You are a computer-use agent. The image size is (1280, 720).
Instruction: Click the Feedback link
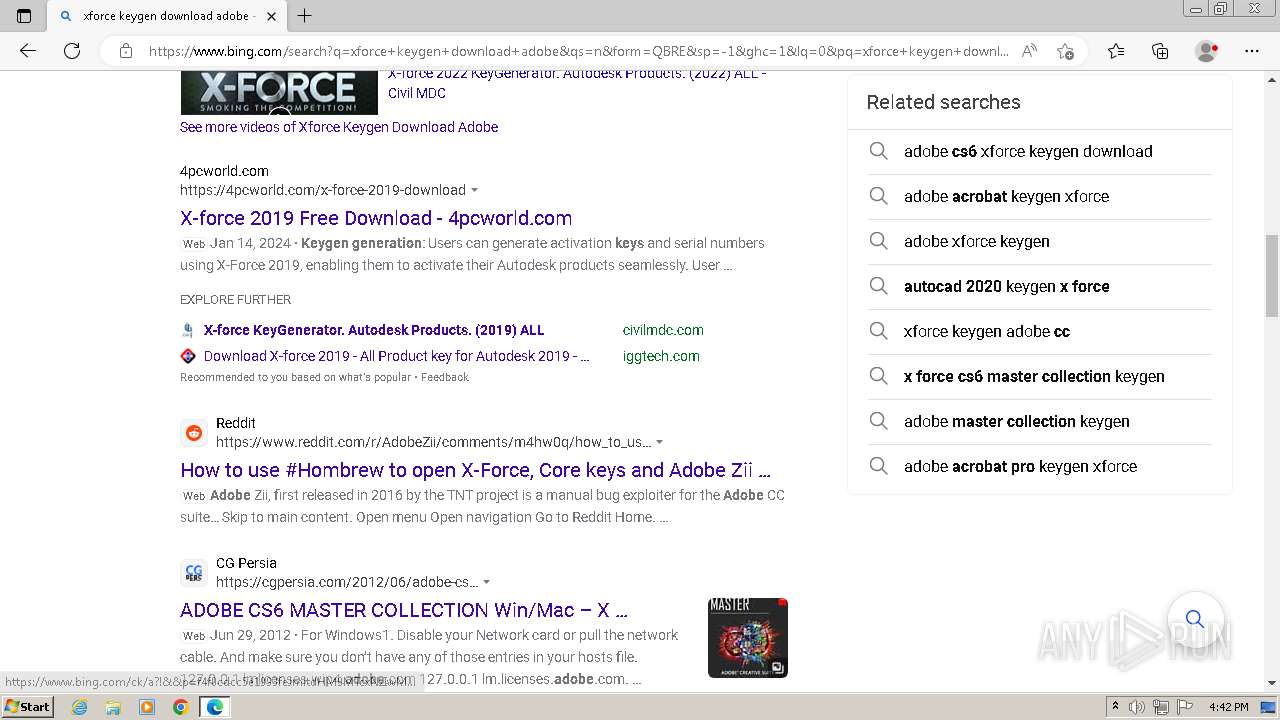445,377
